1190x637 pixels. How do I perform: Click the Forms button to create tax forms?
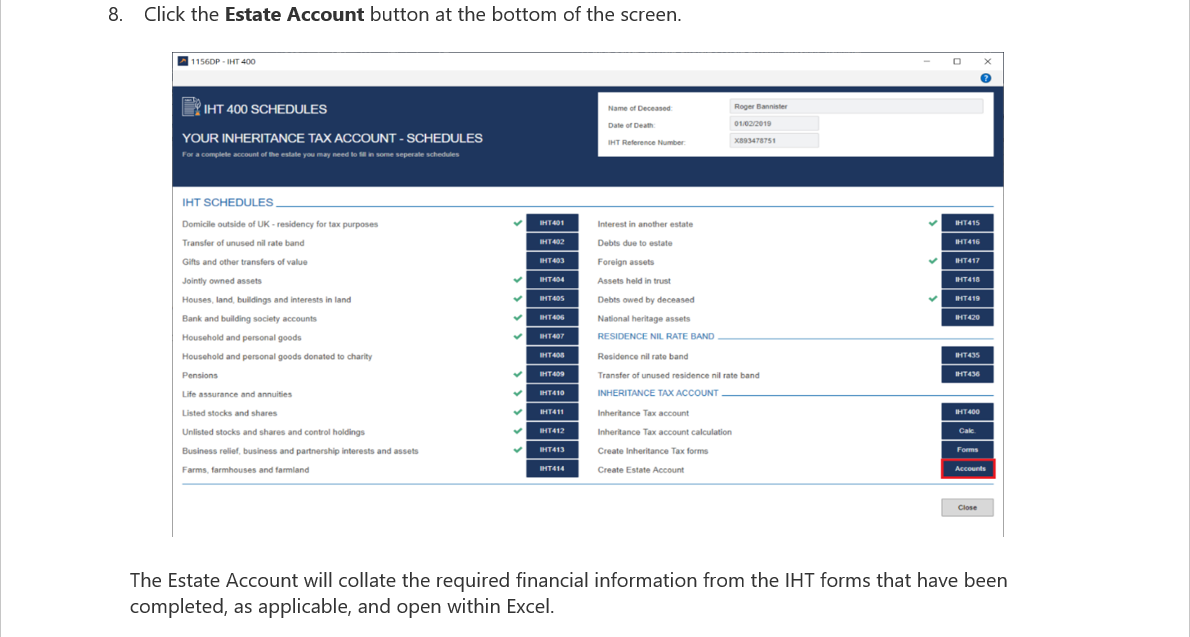click(967, 449)
